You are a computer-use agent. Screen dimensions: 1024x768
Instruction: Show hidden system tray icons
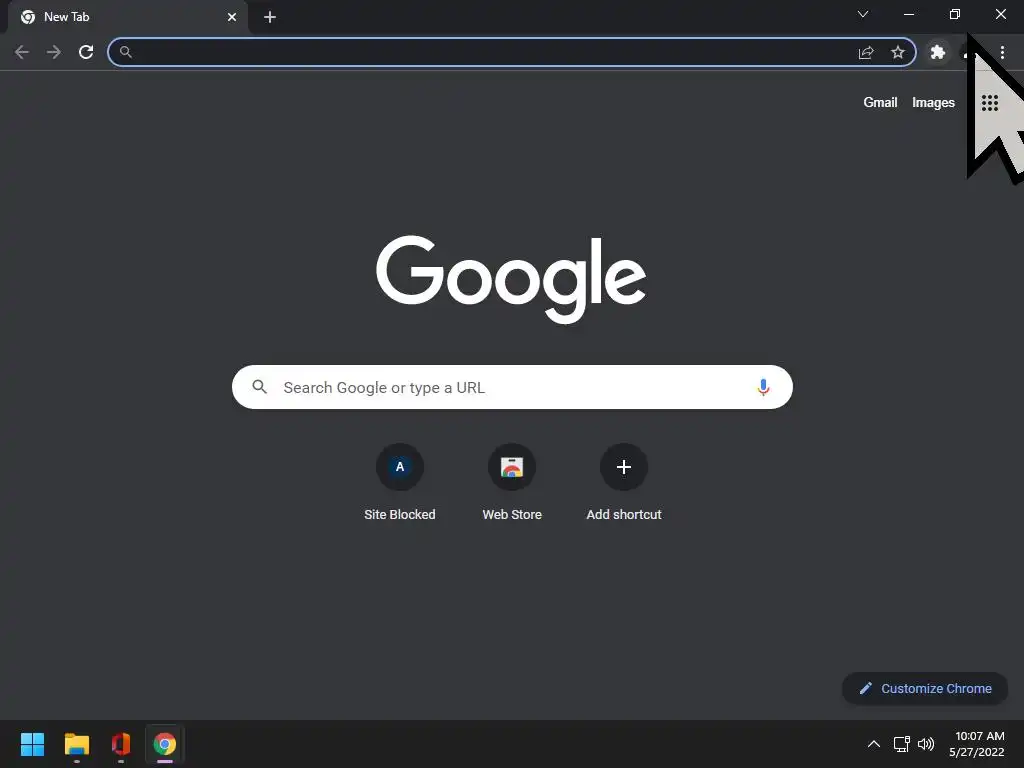[x=874, y=744]
